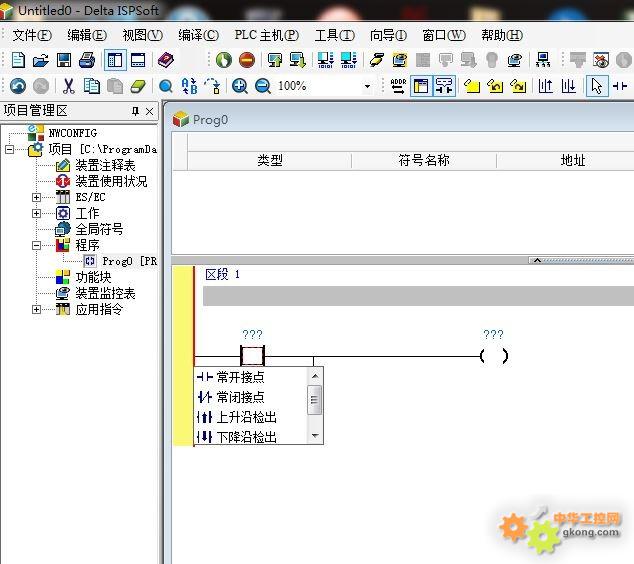The width and height of the screenshot is (634, 564).
Task: Click the contact list scroll-up arrow
Action: click(x=315, y=376)
